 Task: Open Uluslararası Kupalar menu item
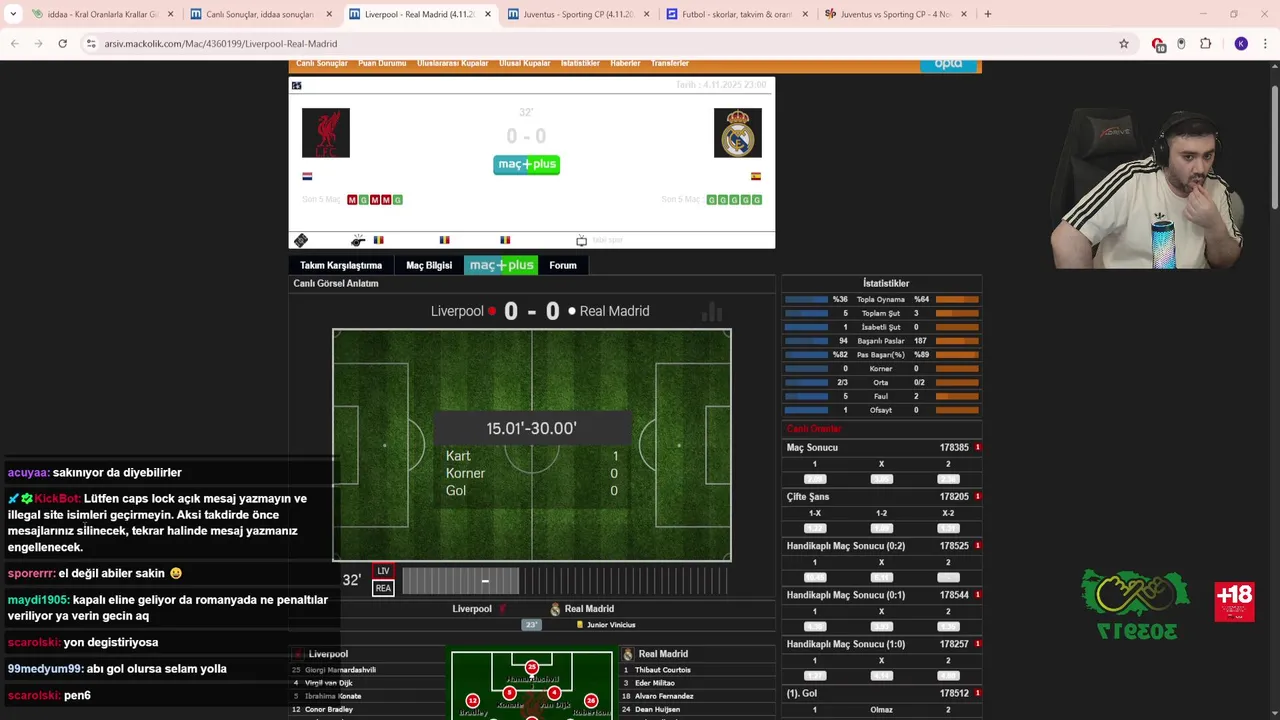(x=453, y=63)
